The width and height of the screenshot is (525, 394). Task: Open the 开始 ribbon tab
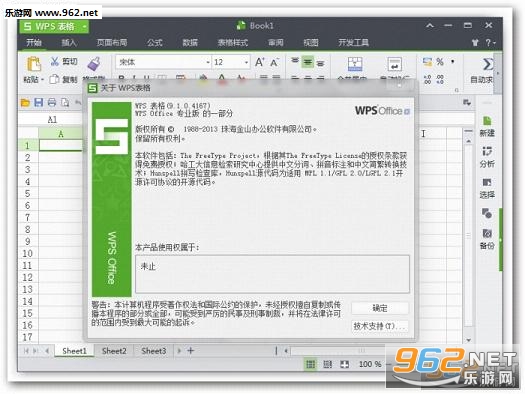[x=34, y=43]
